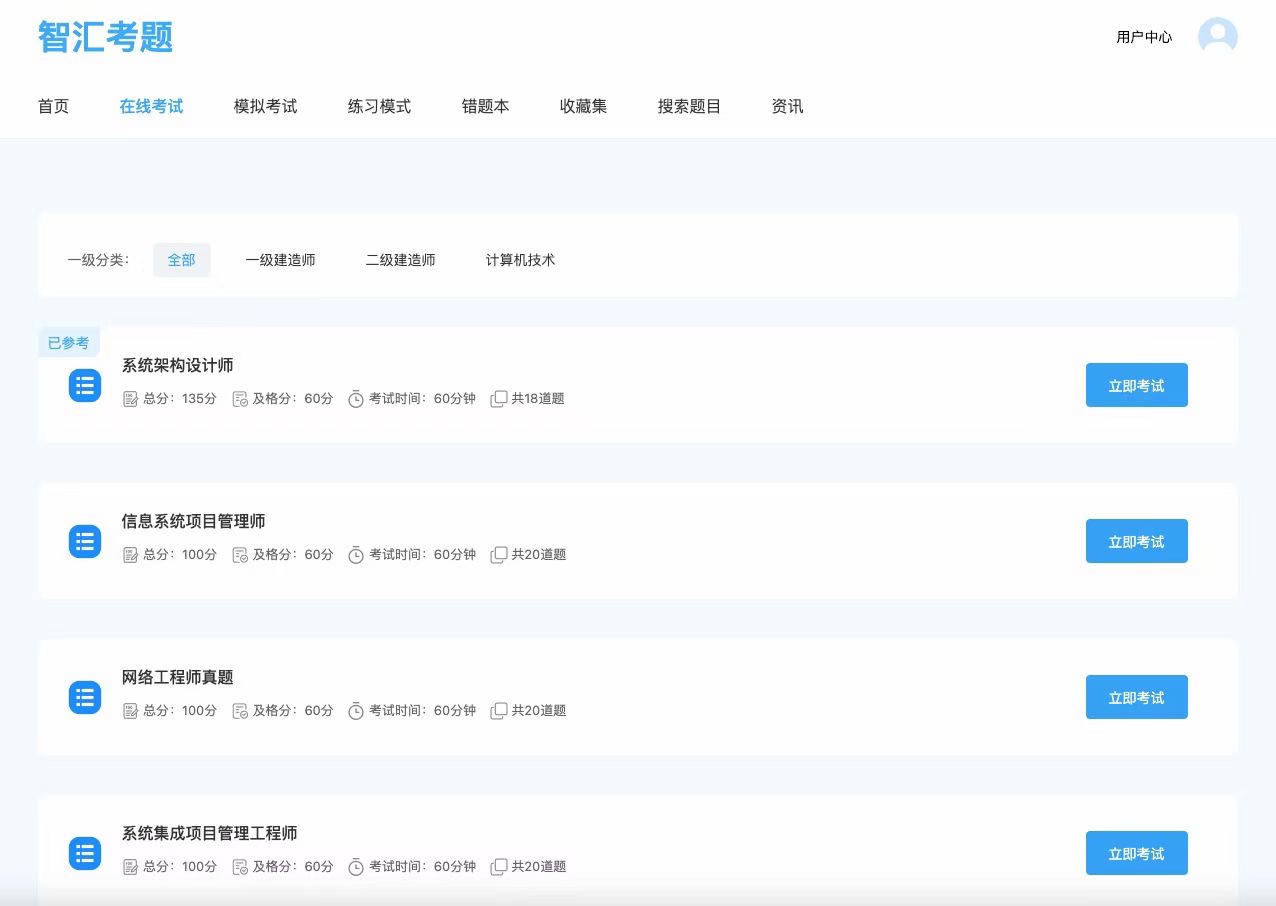The width and height of the screenshot is (1276, 906).
Task: Click the total score icon for 信息系统项目管理师
Action: [130, 555]
